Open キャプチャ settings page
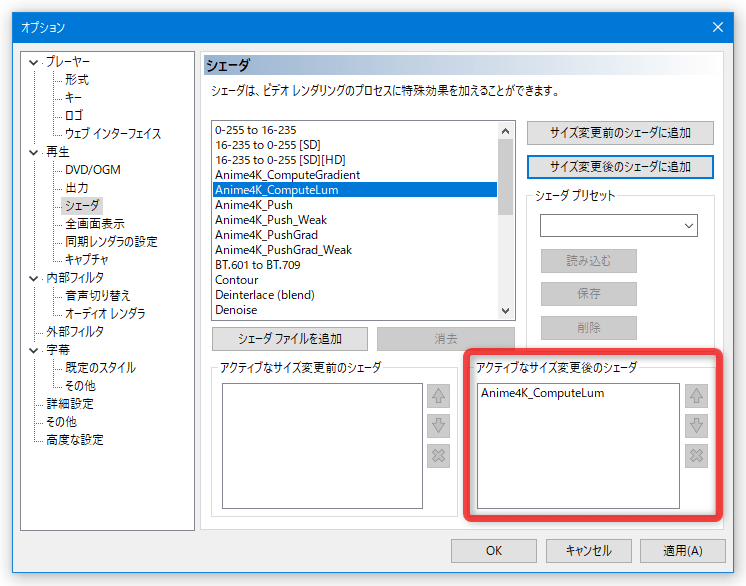 click(x=87, y=260)
